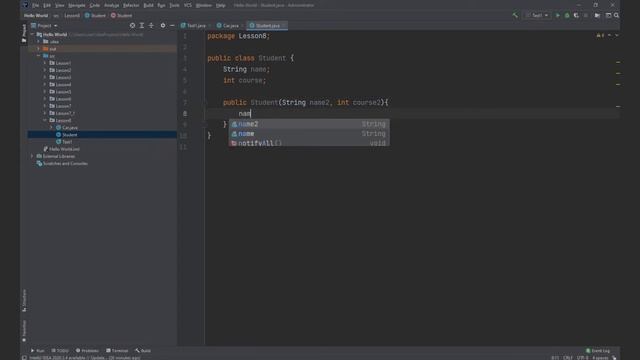The image size is (640, 360).
Task: Open the Run tool window
Action: click(x=38, y=351)
